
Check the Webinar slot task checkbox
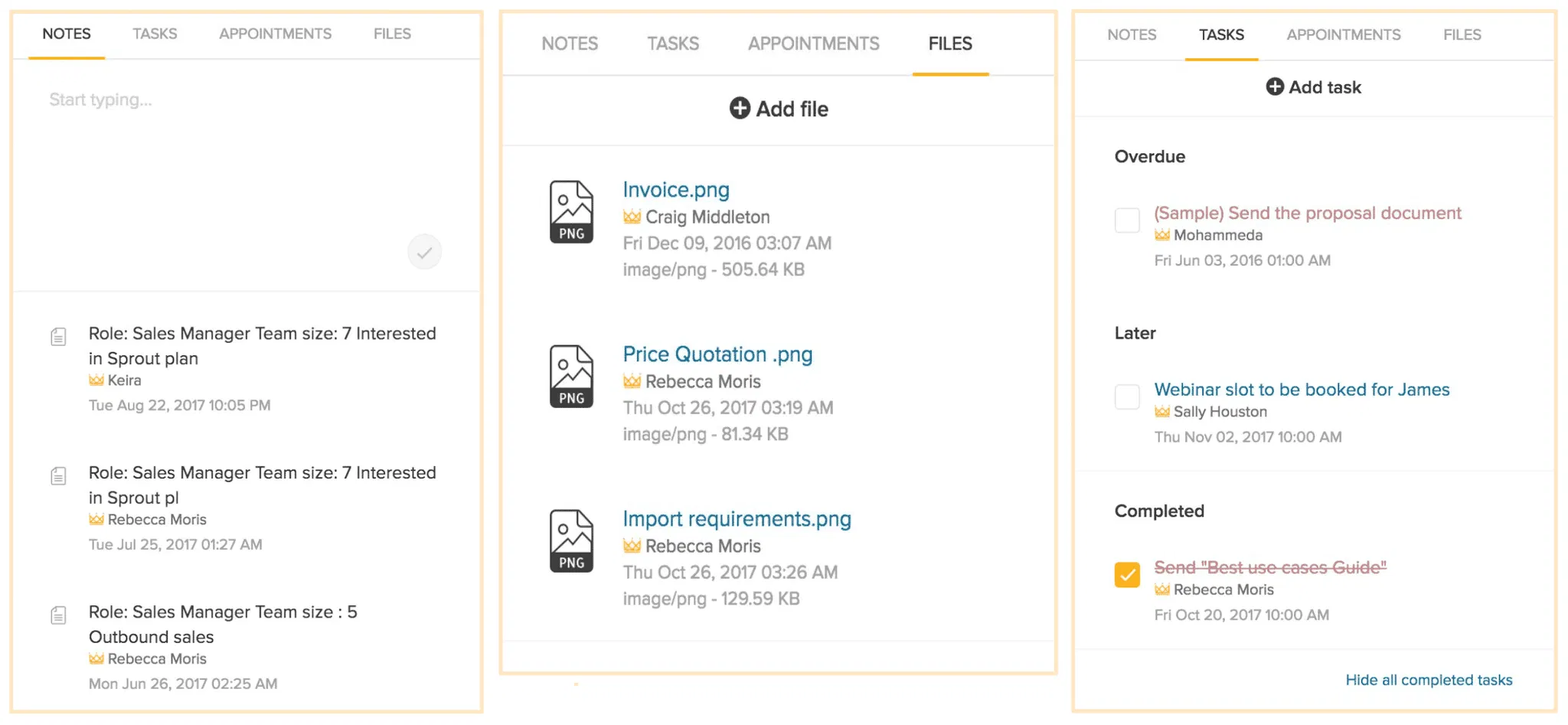(x=1127, y=397)
